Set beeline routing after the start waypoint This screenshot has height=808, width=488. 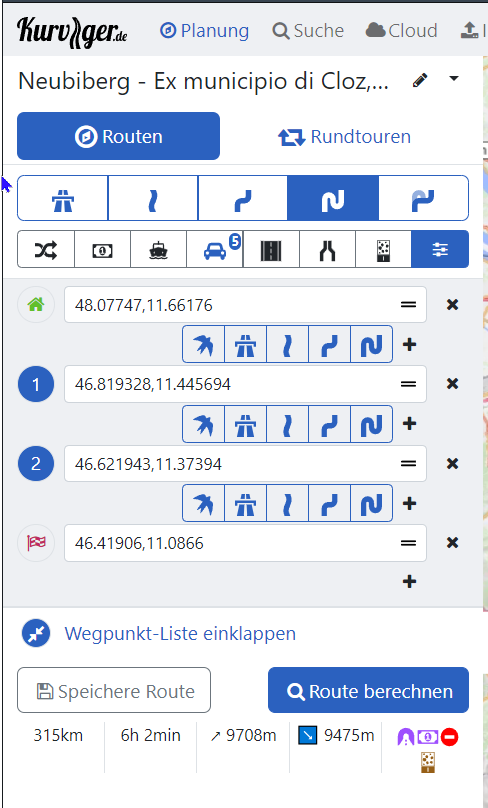click(x=204, y=344)
